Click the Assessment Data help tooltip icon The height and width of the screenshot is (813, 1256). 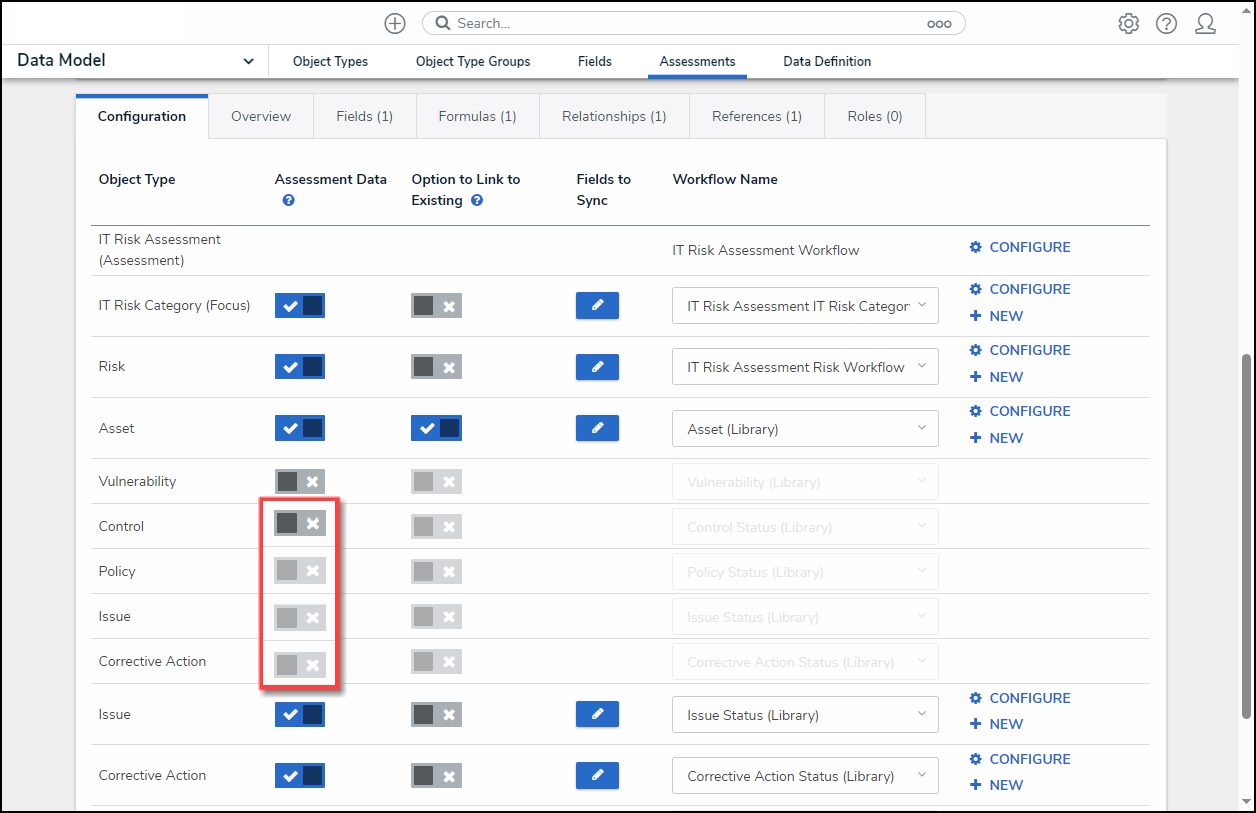pyautogui.click(x=288, y=201)
